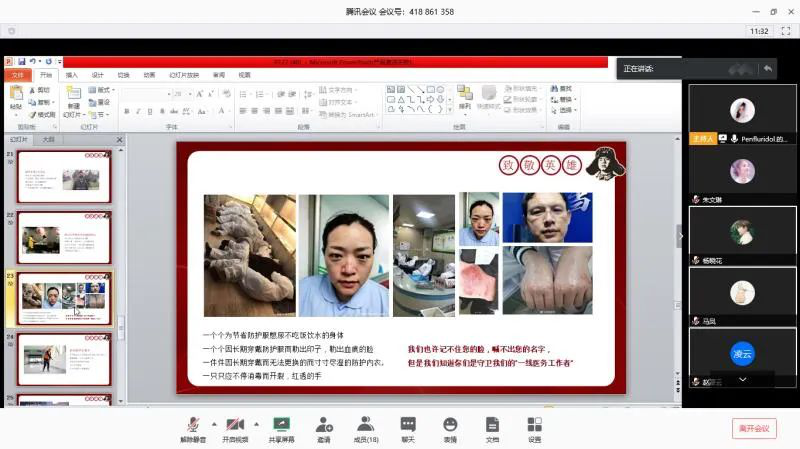Select slide 24 thumbnail
800x449 pixels.
64,360
